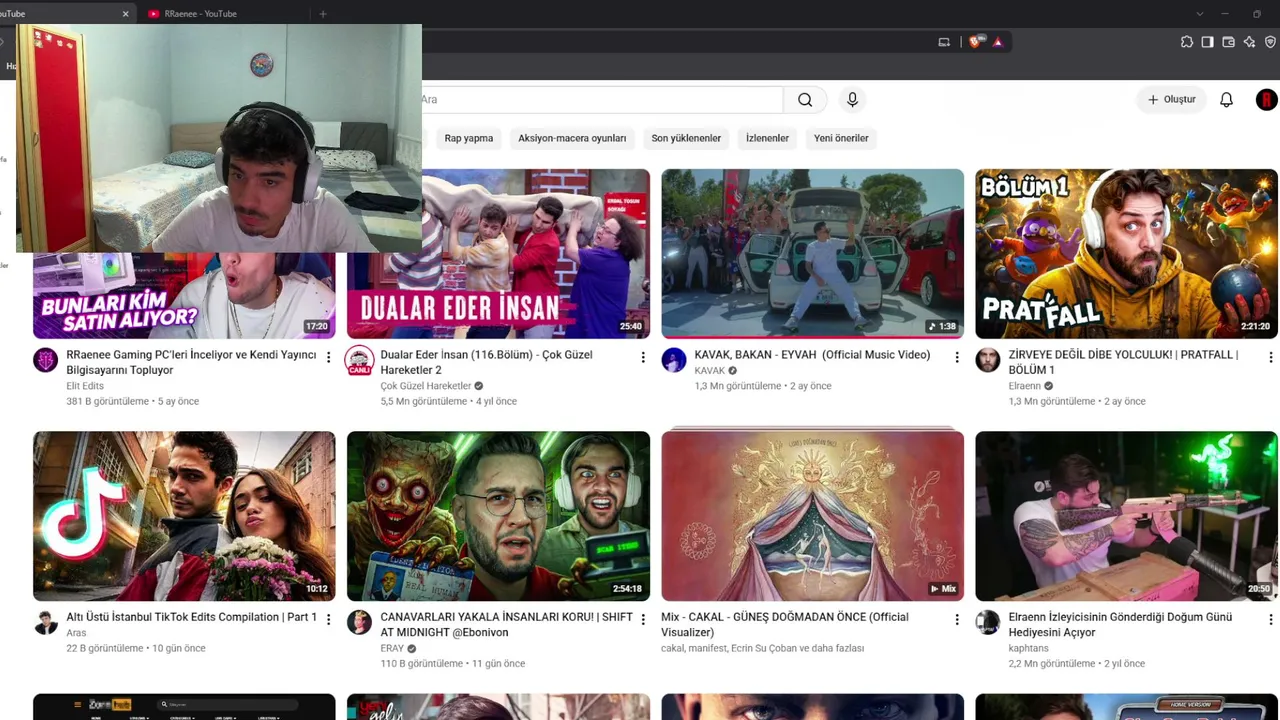This screenshot has height=720, width=1280.
Task: Play the BUNLARI KİM SATIN ALIYOR thumbnail
Action: 184,296
